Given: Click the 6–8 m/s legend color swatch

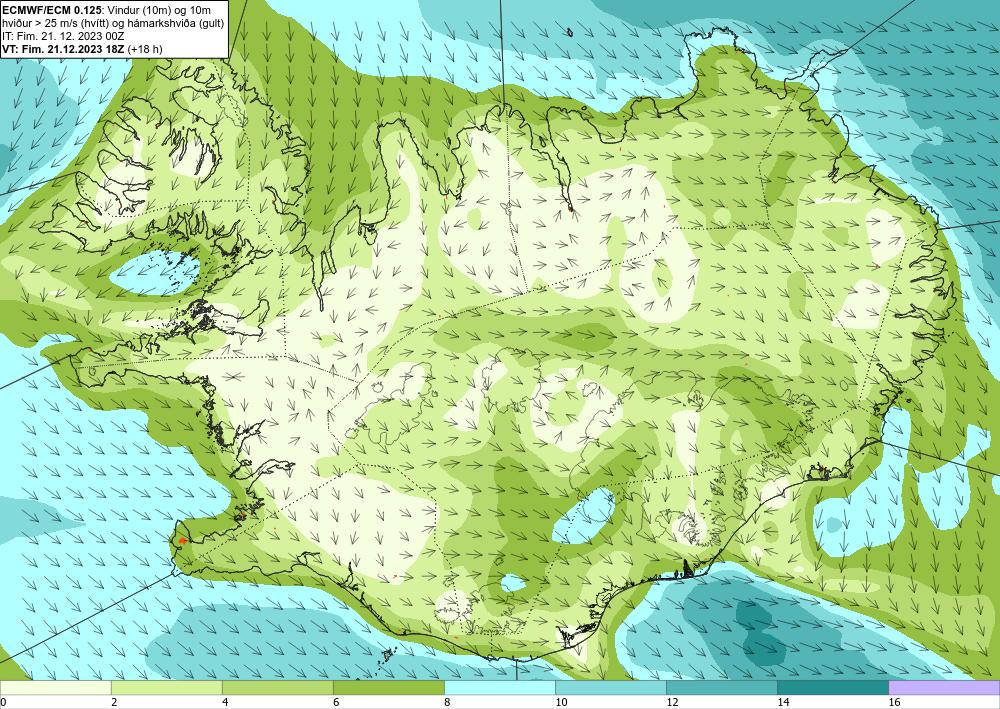Looking at the screenshot, I should (x=388, y=687).
